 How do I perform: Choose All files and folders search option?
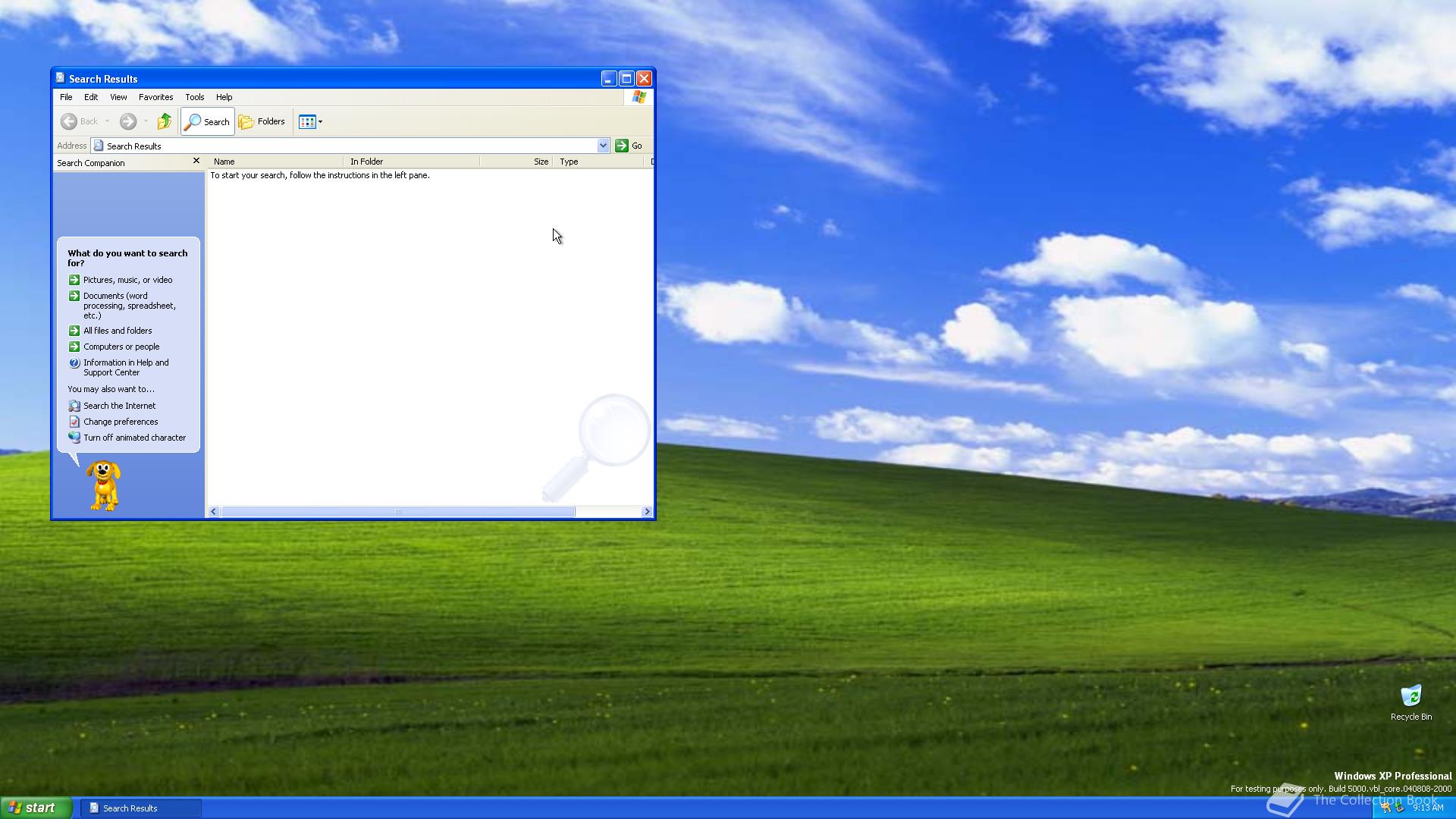(x=118, y=331)
